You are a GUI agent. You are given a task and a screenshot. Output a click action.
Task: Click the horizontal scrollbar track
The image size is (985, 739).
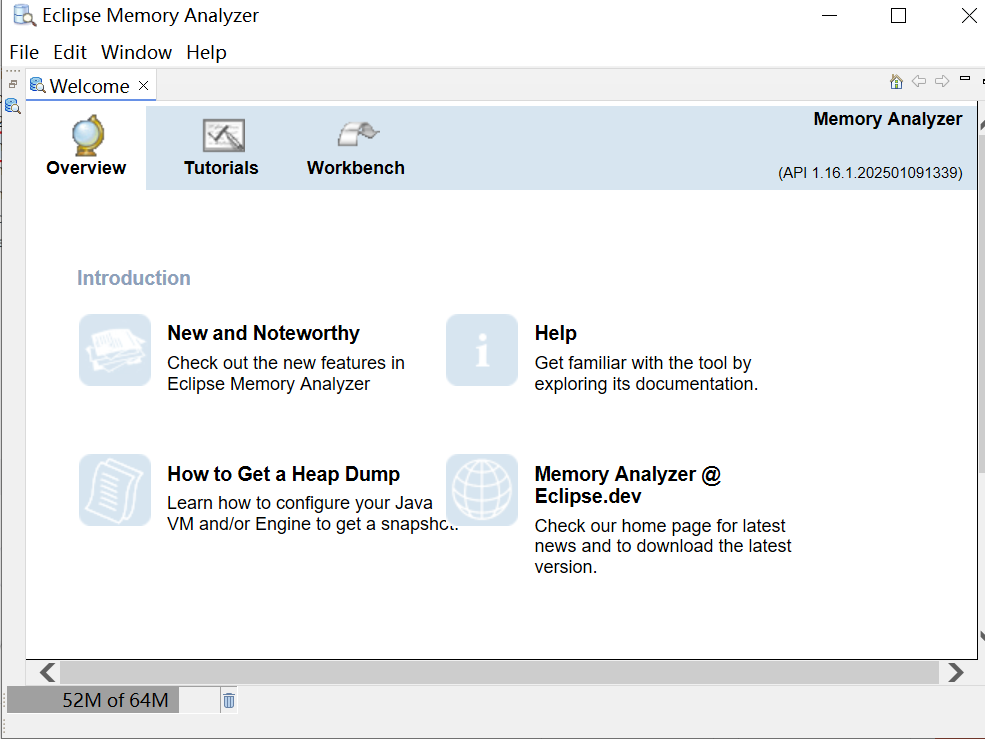[499, 672]
